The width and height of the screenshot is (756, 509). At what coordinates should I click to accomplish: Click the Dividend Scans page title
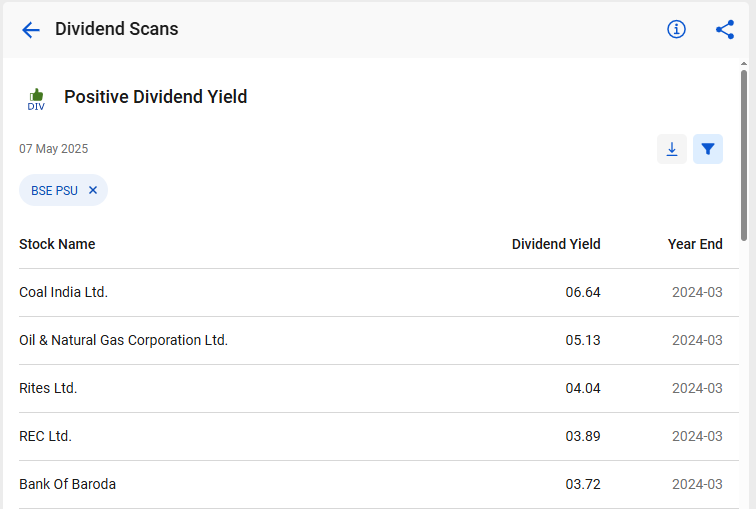coord(117,29)
